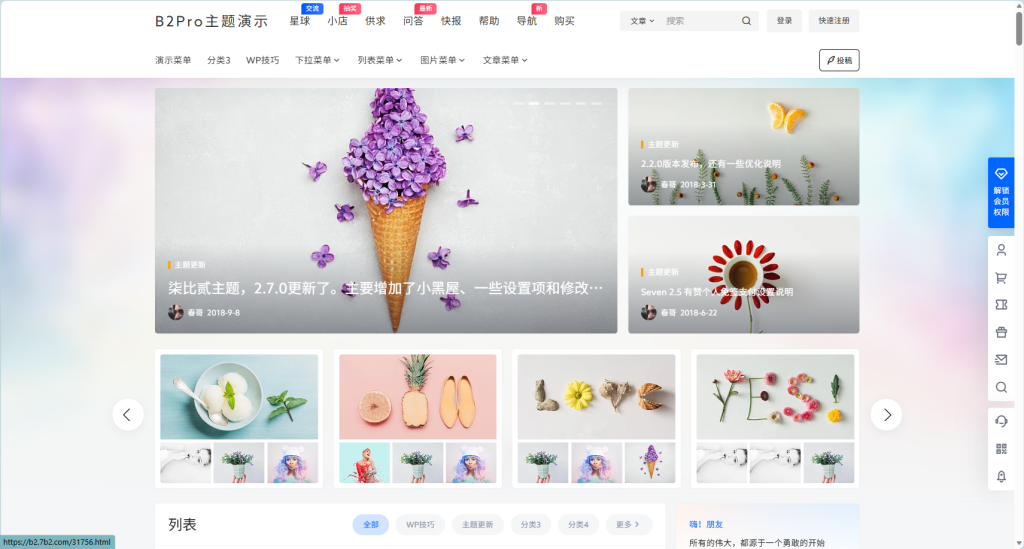1024x549 pixels.
Task: Focus the 搜索 search input field
Action: pyautogui.click(x=699, y=21)
